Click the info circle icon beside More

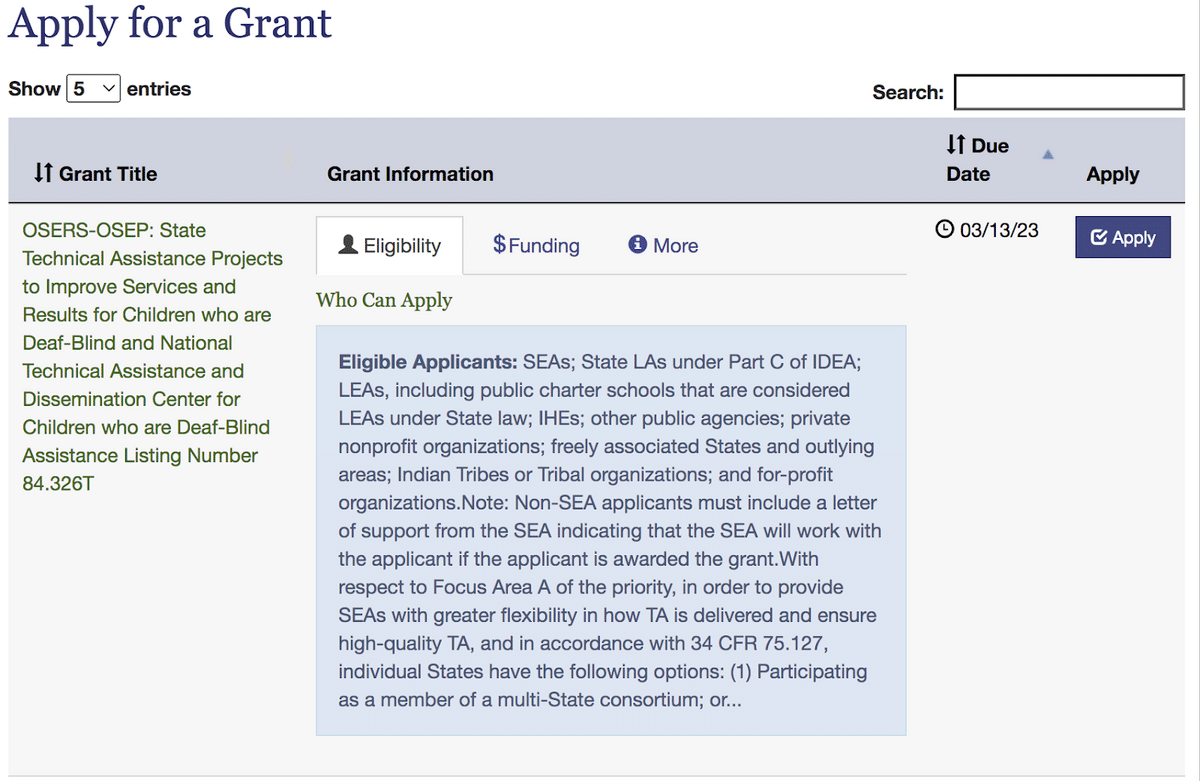coord(637,245)
